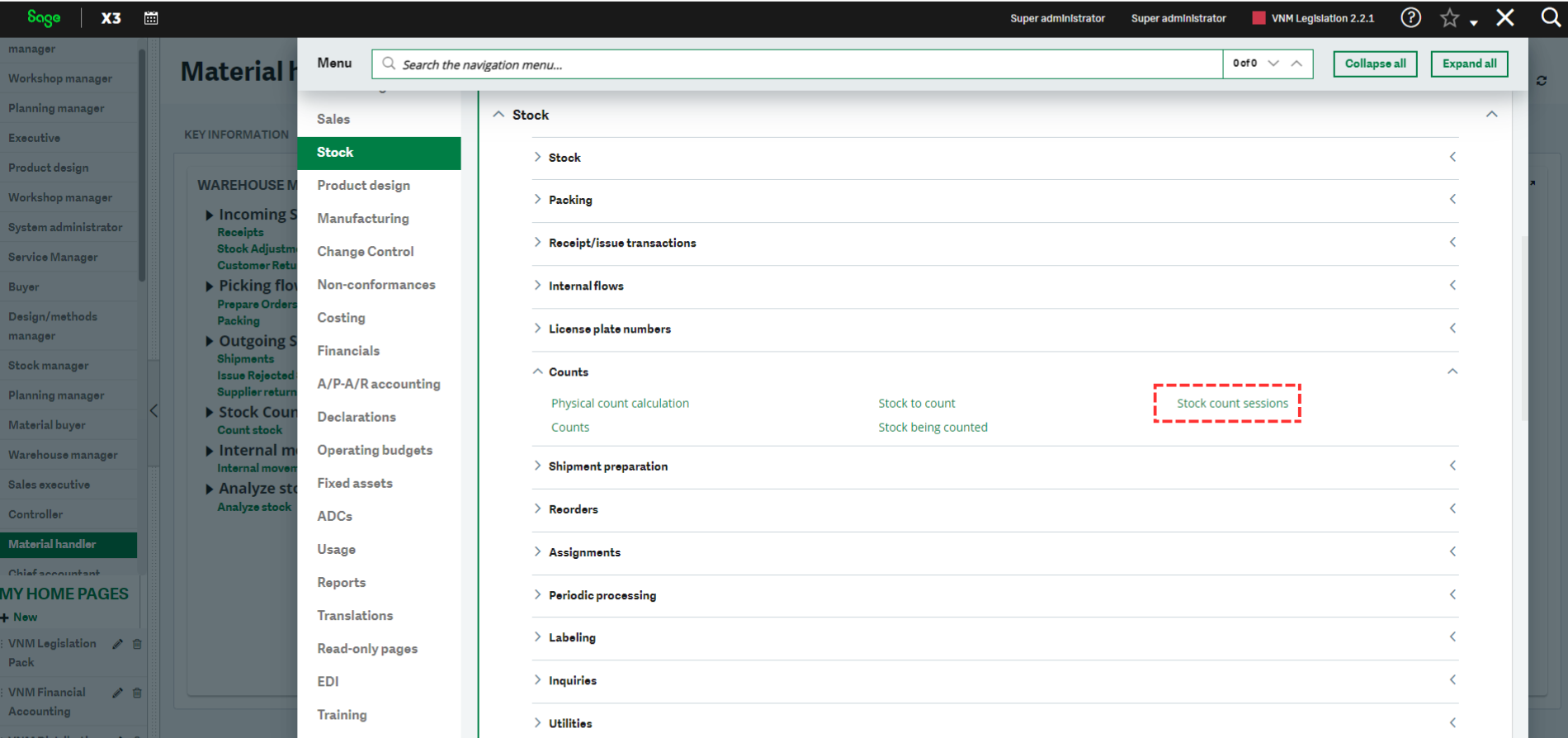Edit the VNM Legislation Pack home page

coord(117,644)
